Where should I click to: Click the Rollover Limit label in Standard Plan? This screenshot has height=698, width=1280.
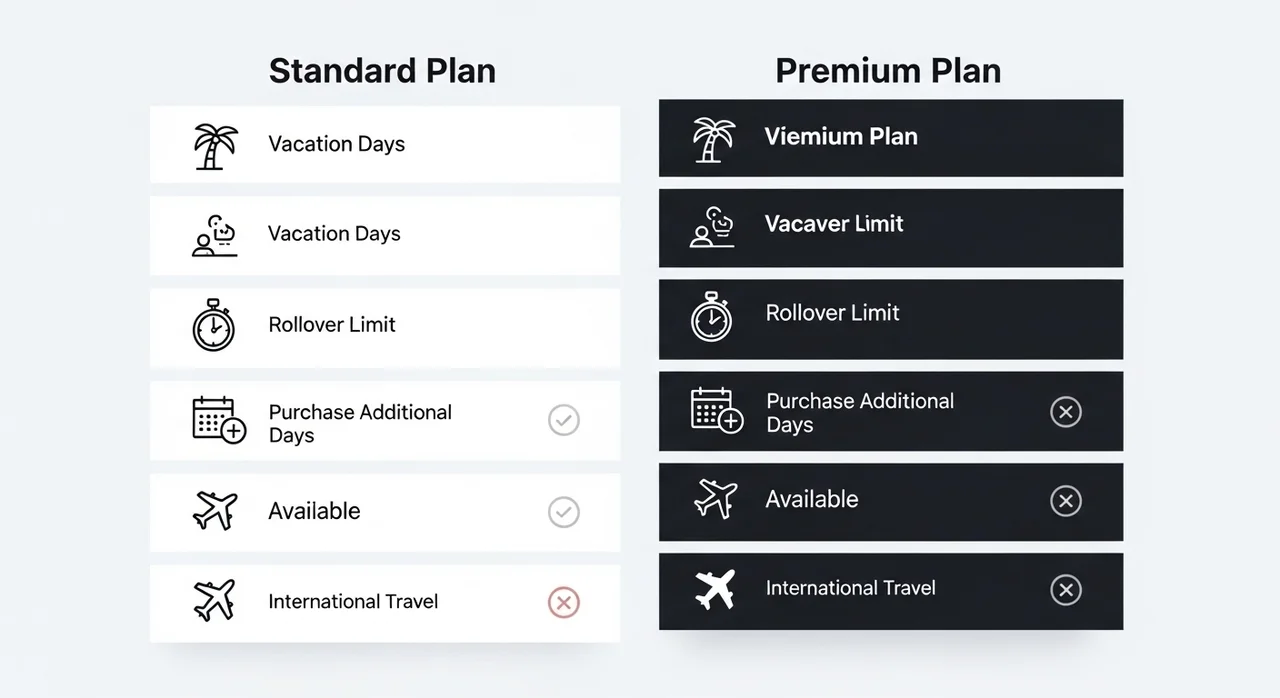332,325
